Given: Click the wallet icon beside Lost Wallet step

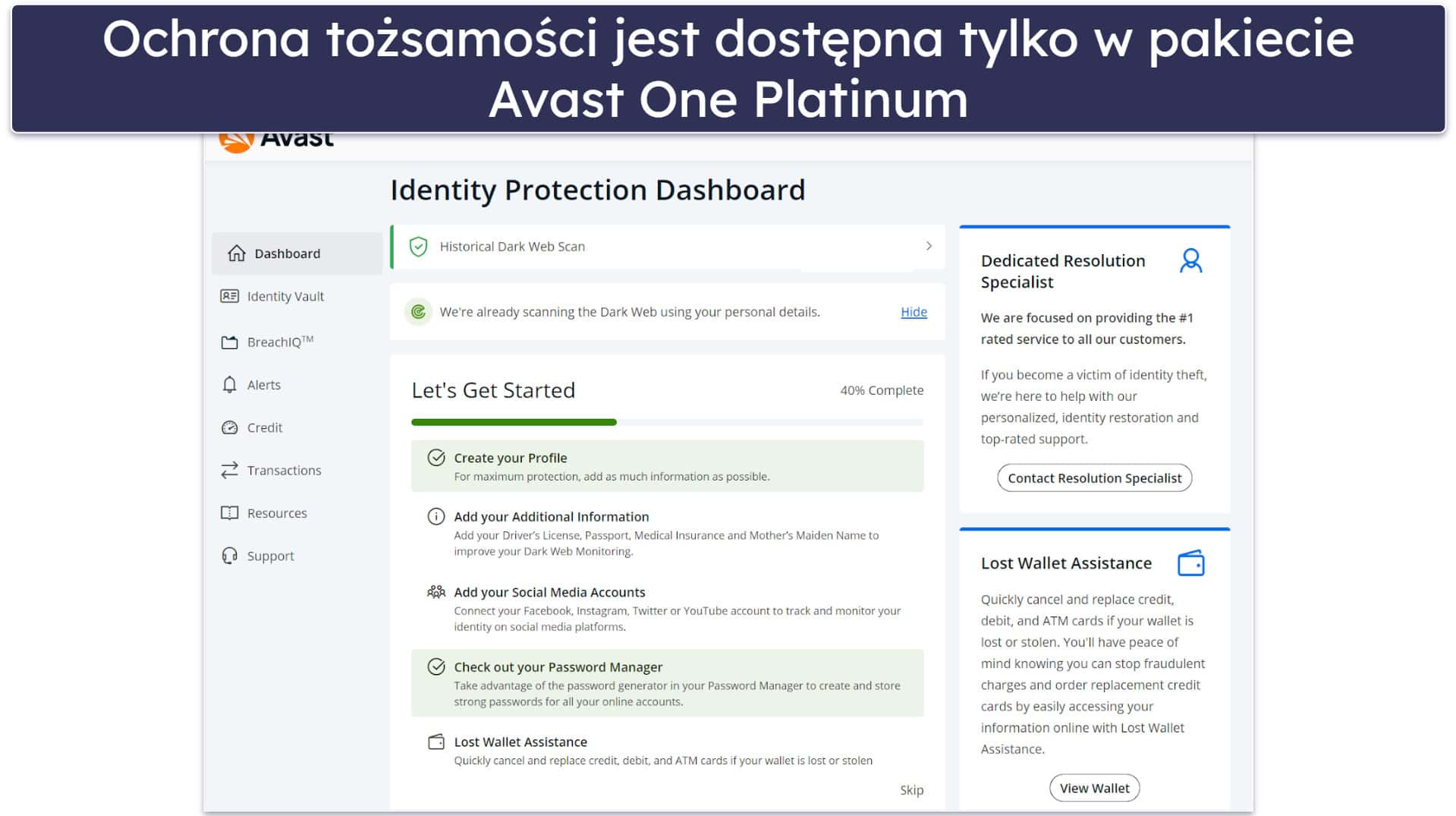Looking at the screenshot, I should coord(436,742).
